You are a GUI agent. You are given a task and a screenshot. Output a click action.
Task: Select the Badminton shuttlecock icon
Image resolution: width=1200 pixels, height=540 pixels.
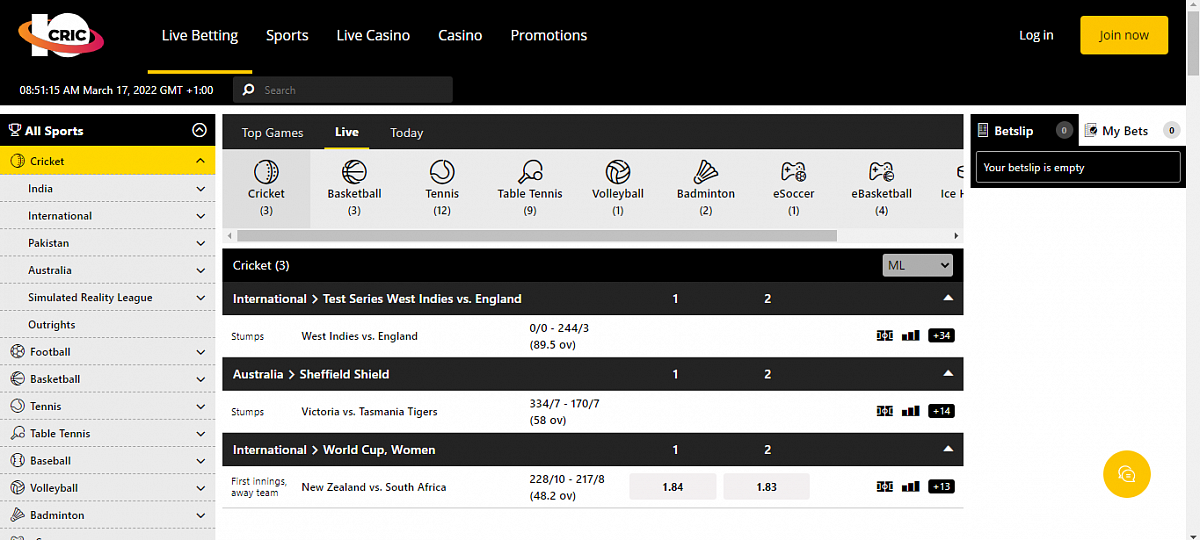(706, 172)
